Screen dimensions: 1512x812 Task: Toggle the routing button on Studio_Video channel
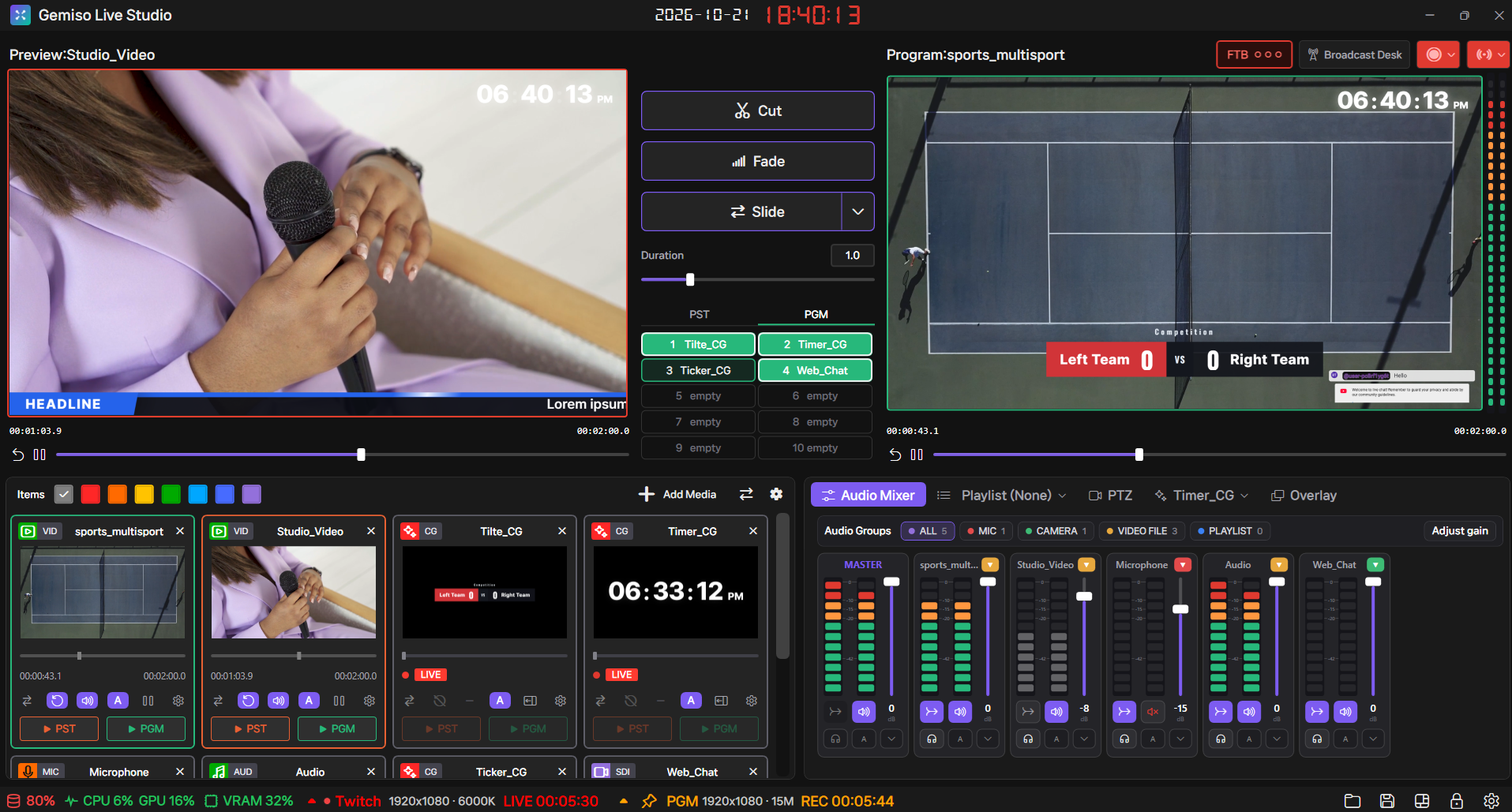click(1028, 712)
